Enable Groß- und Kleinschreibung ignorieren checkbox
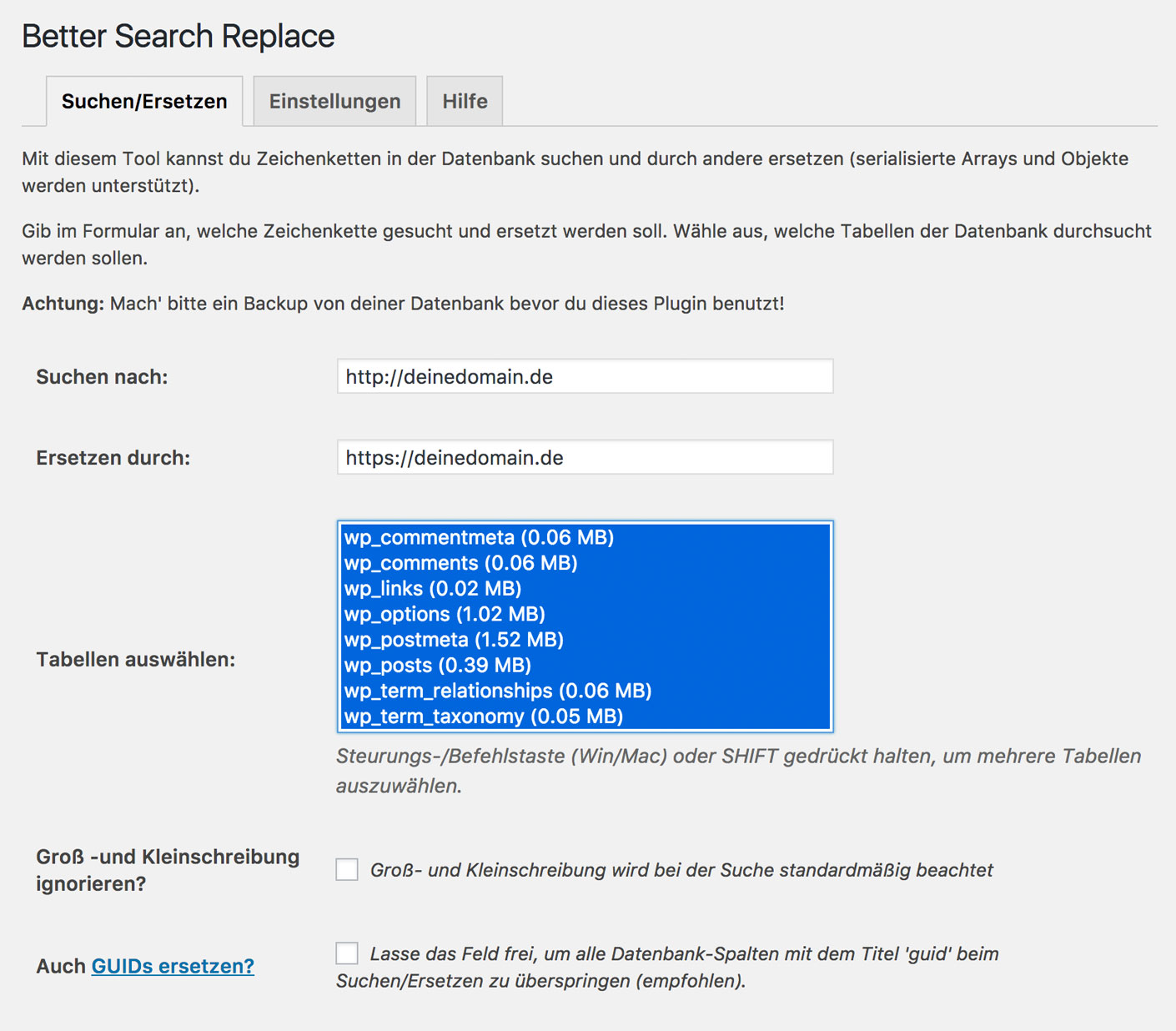The height and width of the screenshot is (1031, 1176). point(347,869)
